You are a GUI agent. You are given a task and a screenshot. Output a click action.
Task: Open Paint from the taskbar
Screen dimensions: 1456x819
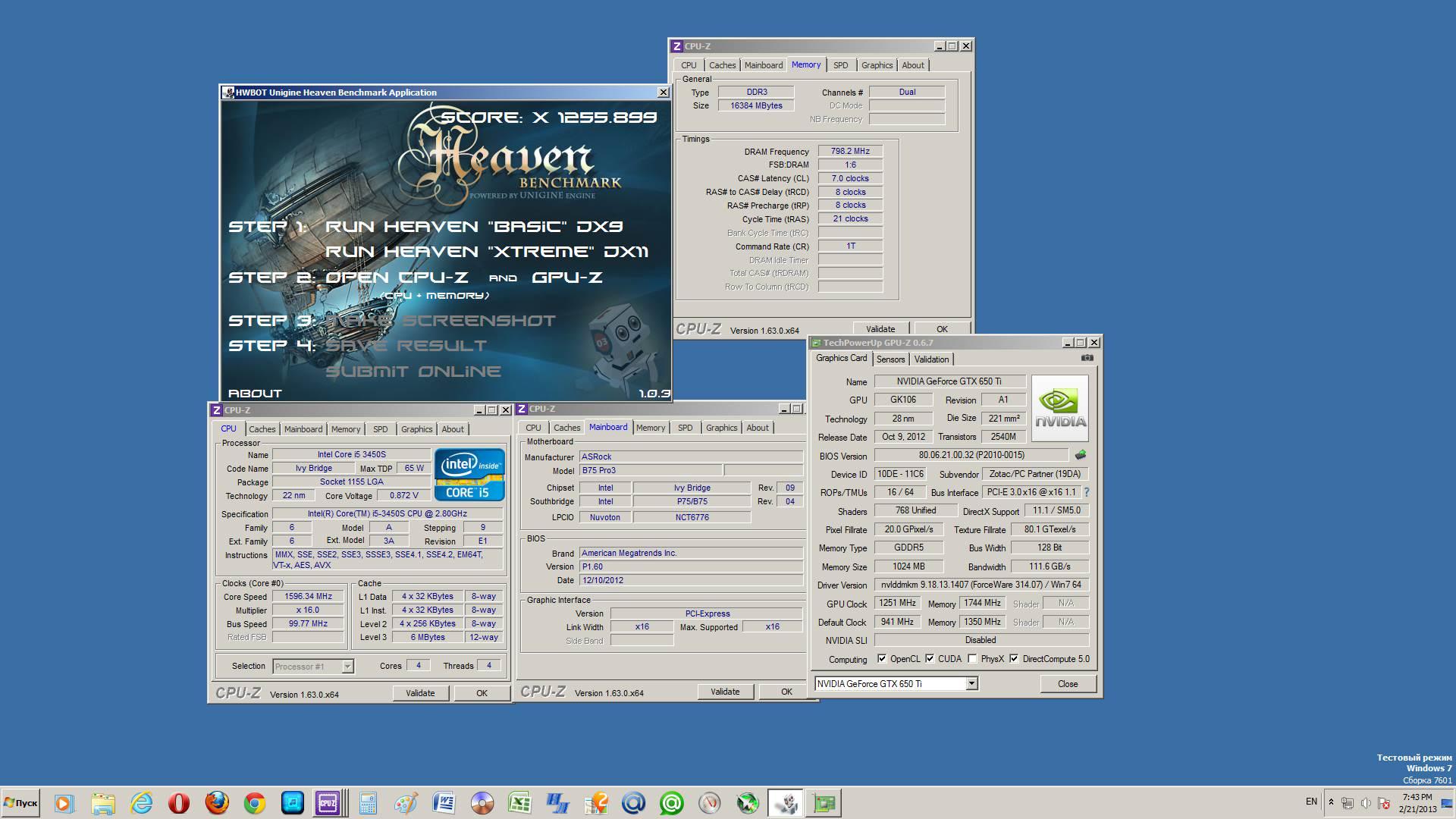point(406,803)
